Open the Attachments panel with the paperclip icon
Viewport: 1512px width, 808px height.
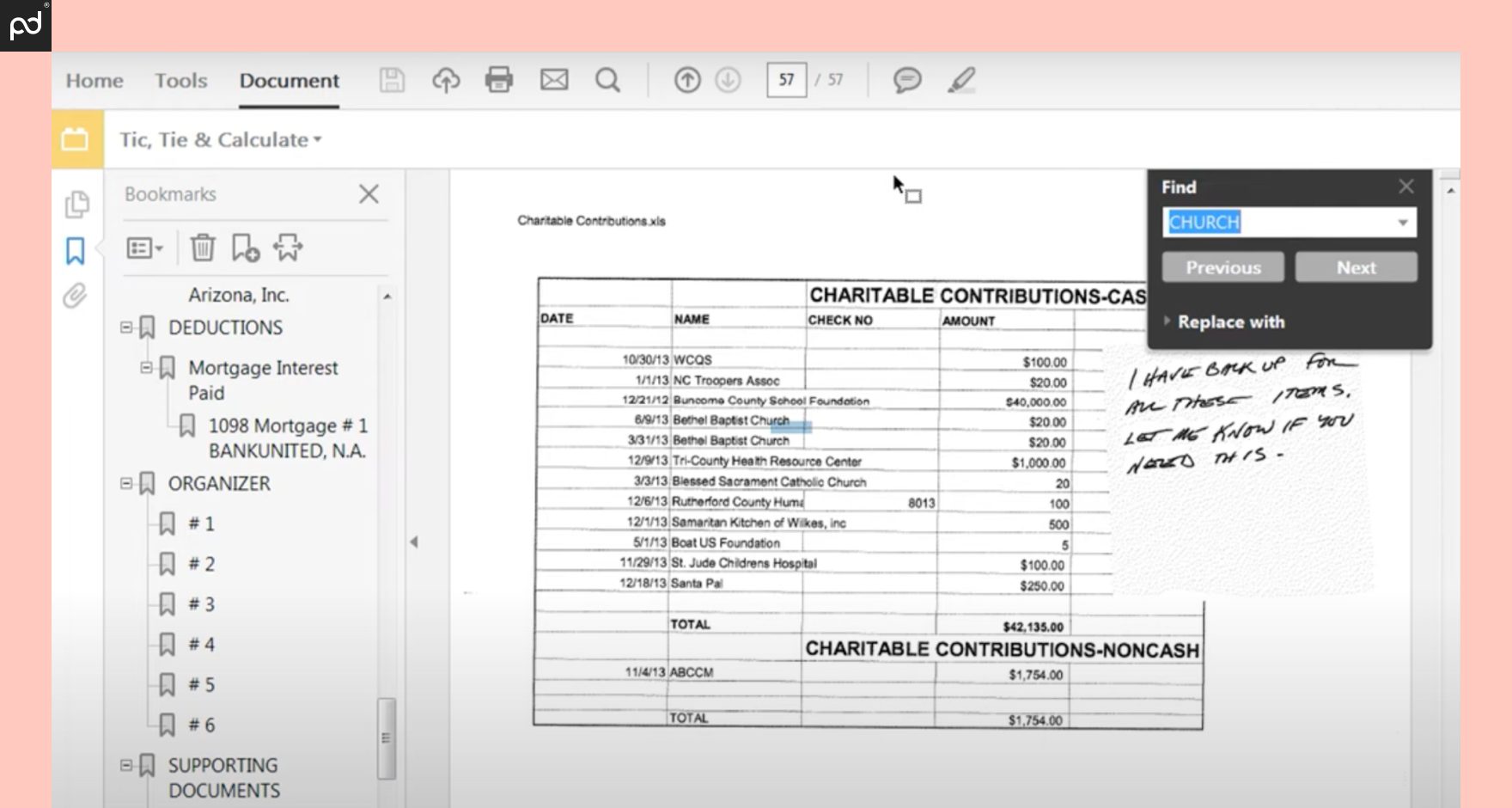click(x=76, y=296)
